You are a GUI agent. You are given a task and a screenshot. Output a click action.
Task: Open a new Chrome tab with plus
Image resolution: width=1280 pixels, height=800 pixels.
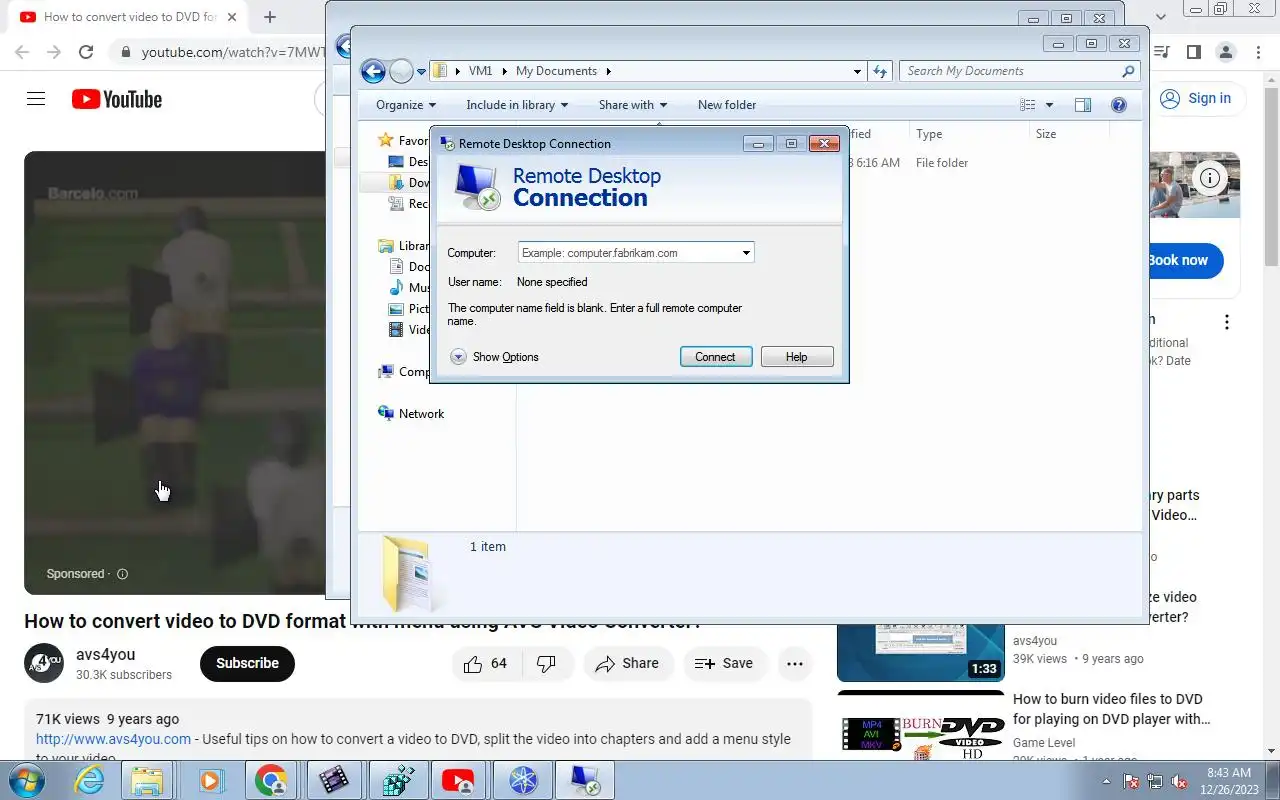click(x=270, y=17)
